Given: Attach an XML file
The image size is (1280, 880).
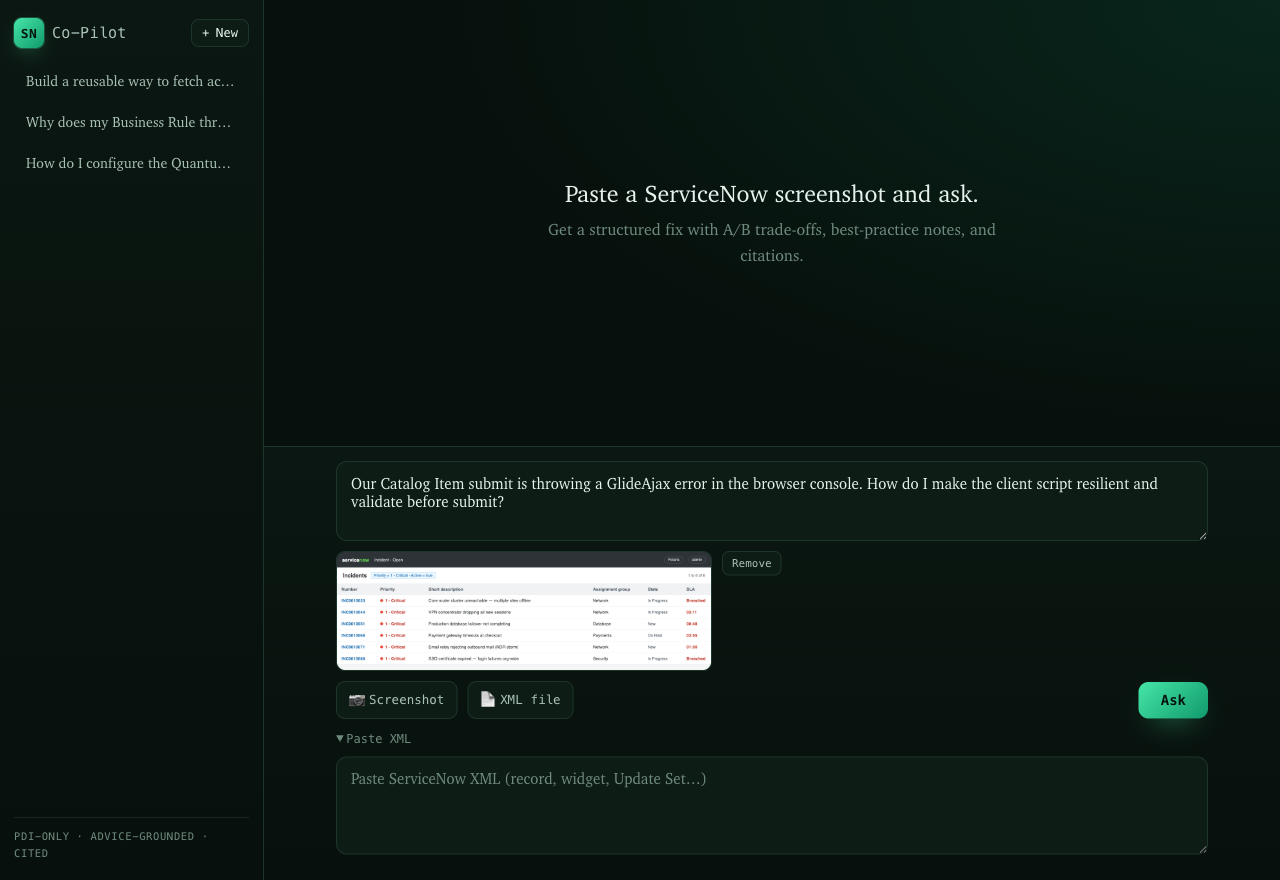Looking at the screenshot, I should pyautogui.click(x=521, y=700).
